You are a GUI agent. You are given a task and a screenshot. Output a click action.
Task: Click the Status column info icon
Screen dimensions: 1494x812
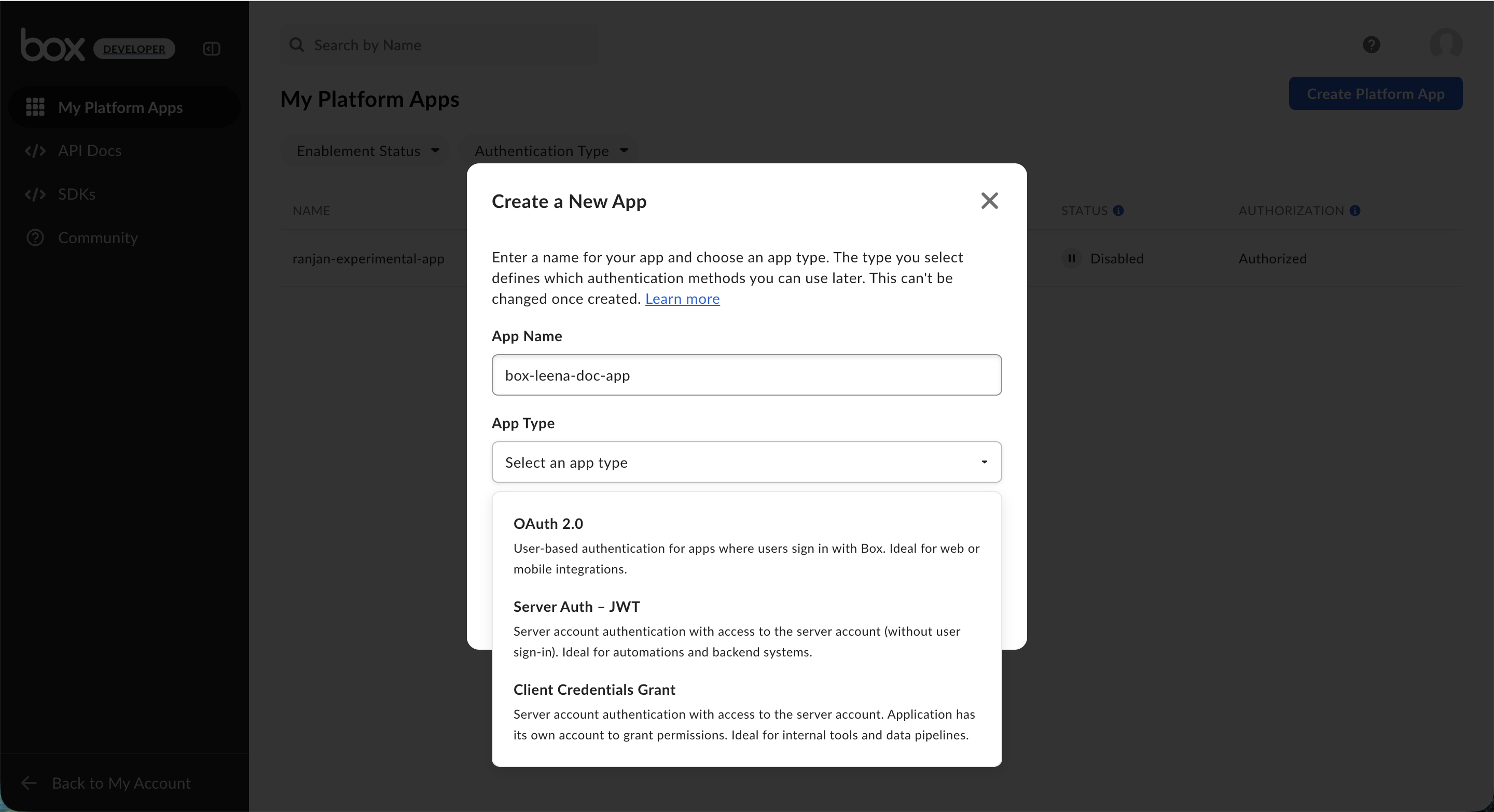click(x=1119, y=211)
